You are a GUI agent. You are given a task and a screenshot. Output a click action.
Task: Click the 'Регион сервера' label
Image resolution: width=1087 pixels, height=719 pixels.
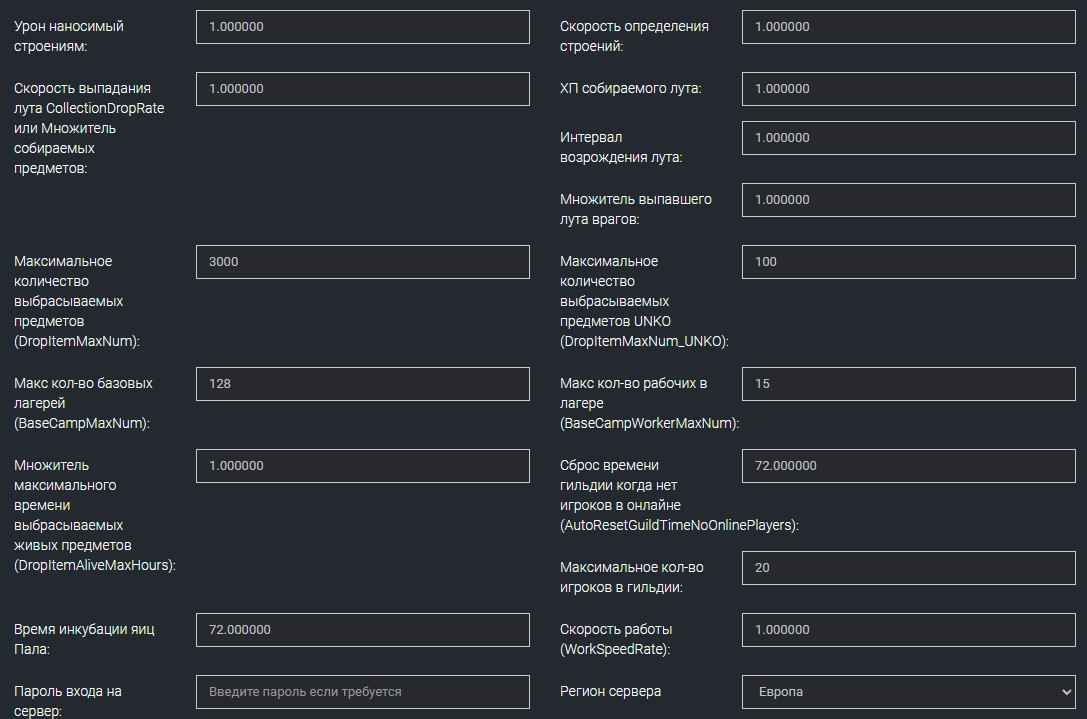pyautogui.click(x=610, y=691)
